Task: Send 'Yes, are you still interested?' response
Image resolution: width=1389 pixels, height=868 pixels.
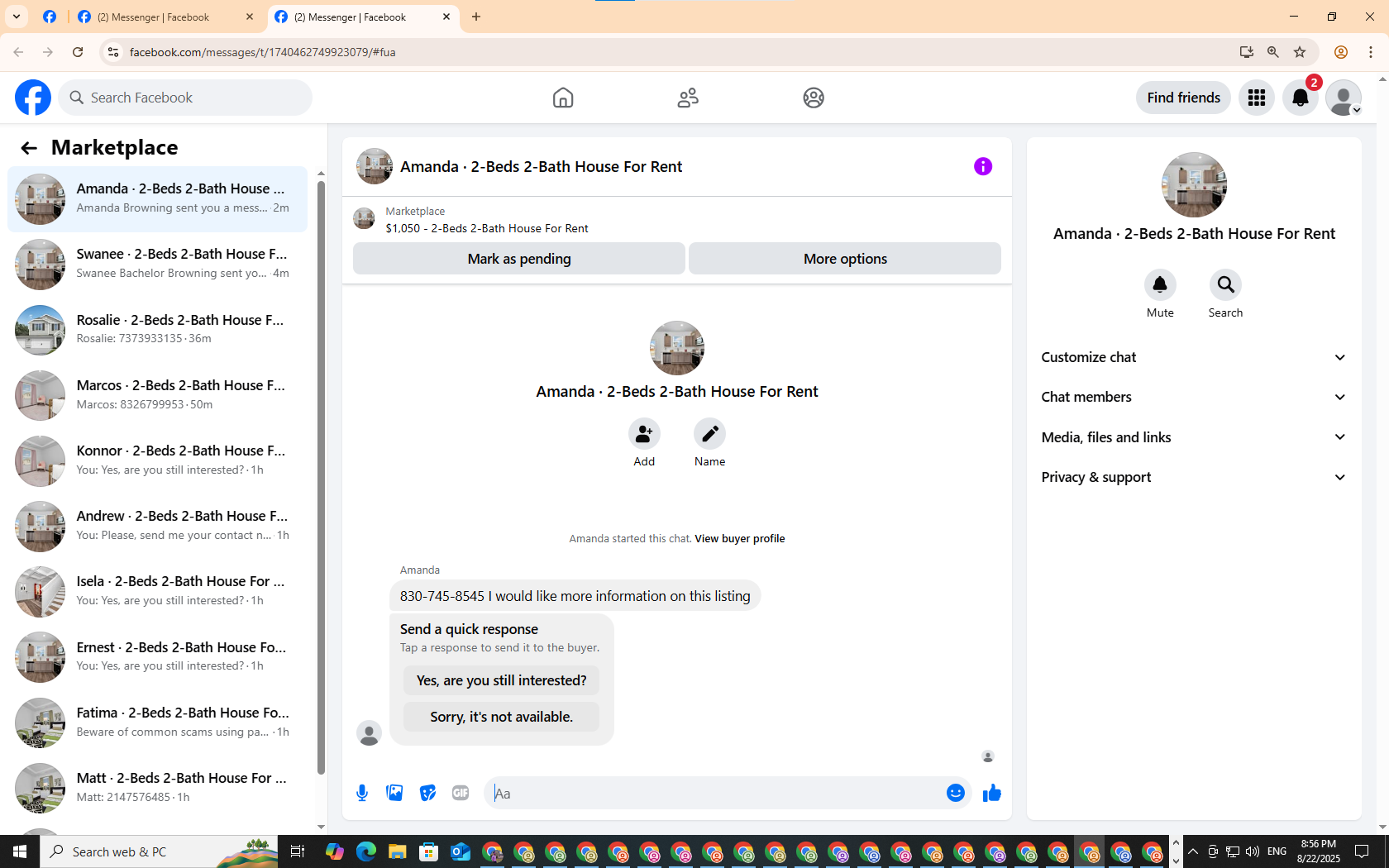Action: [501, 680]
